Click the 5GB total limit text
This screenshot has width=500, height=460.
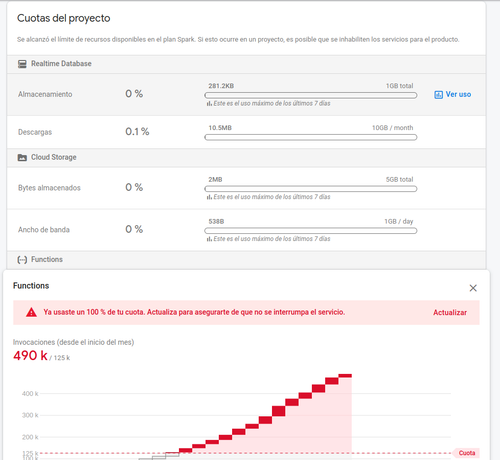(399, 180)
